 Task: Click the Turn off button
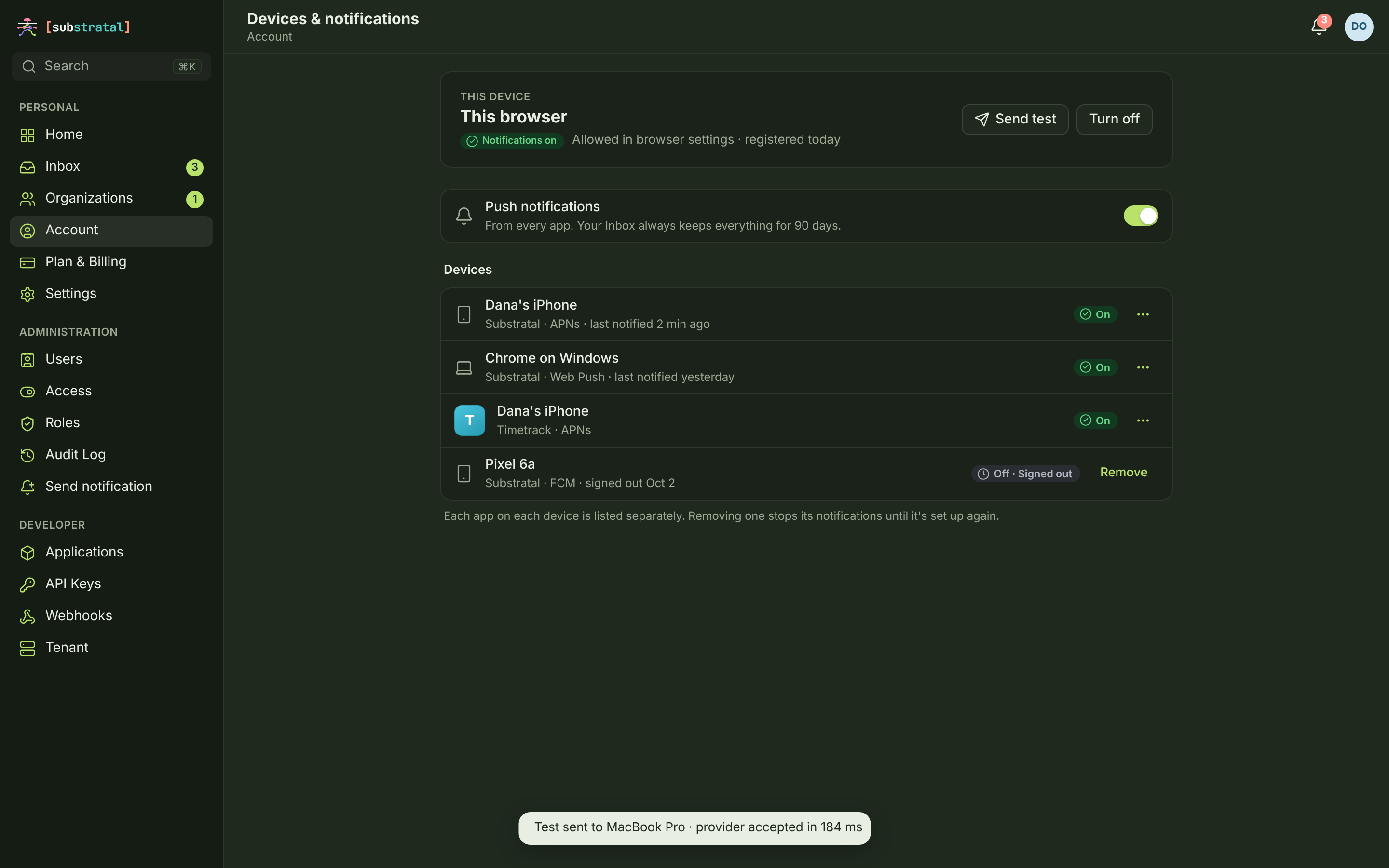1114,120
